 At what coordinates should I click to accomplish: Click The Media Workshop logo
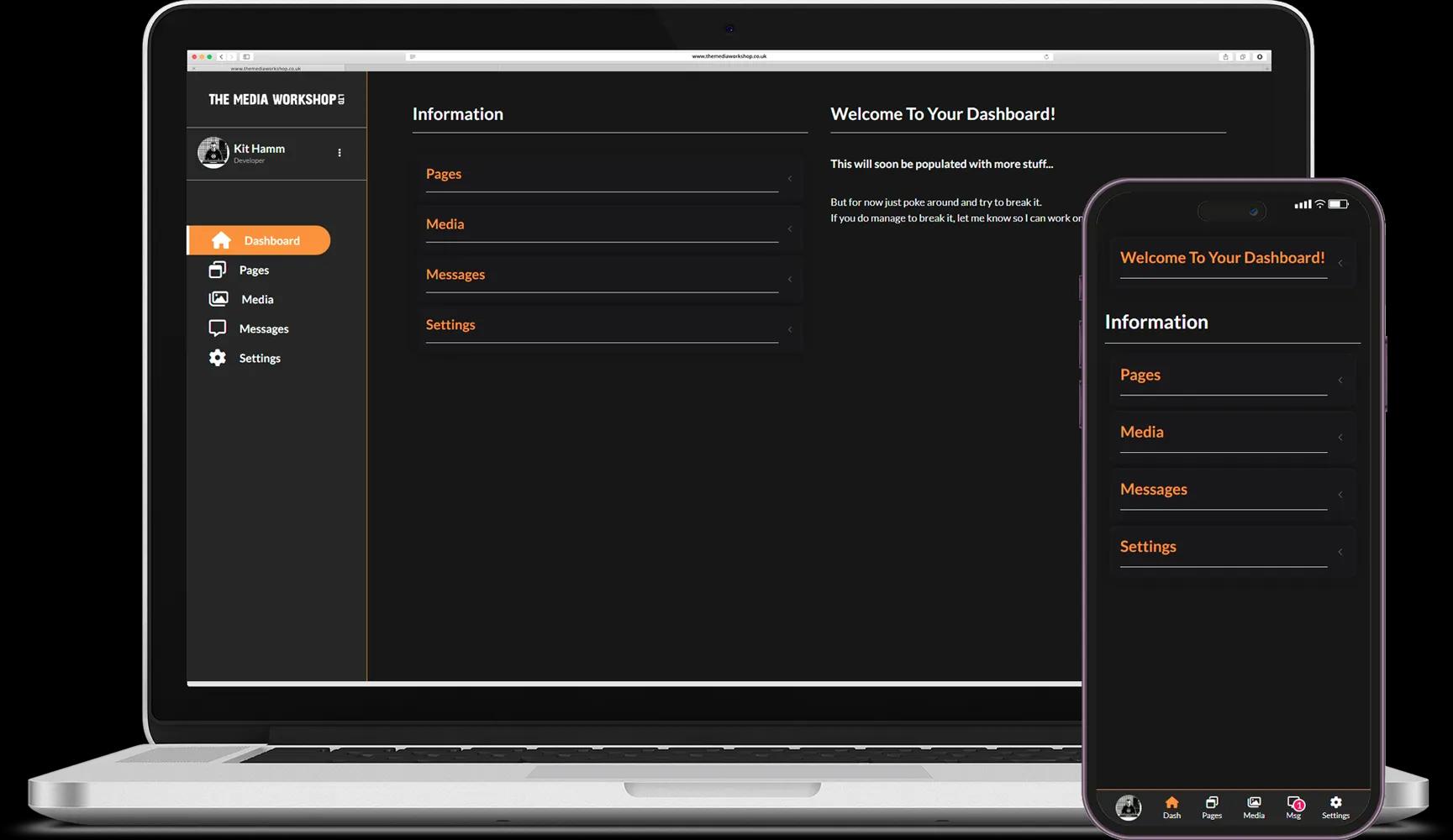pos(276,100)
